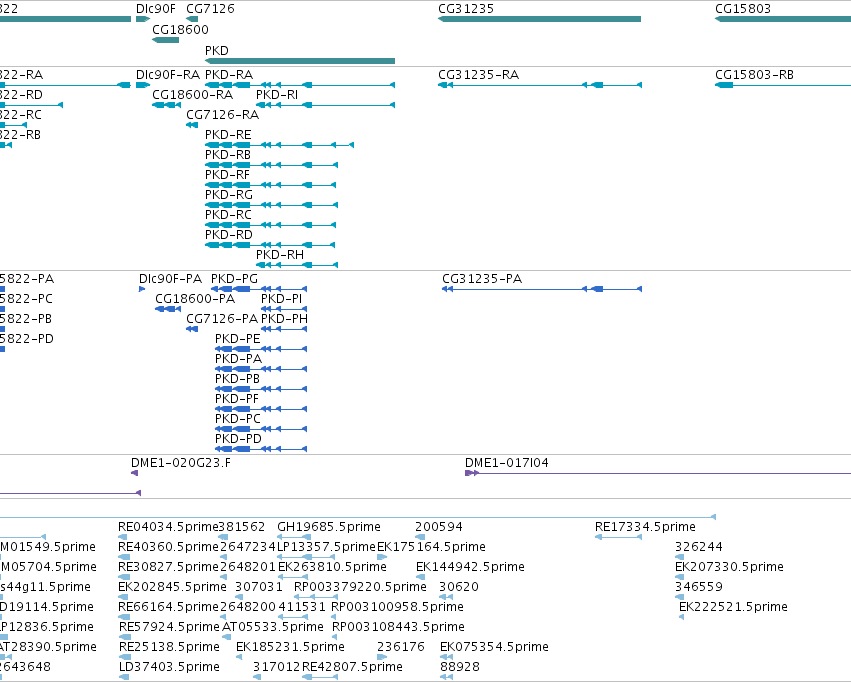Image resolution: width=851 pixels, height=682 pixels.
Task: Select EST RE25138.5prime
Action: pos(169,647)
